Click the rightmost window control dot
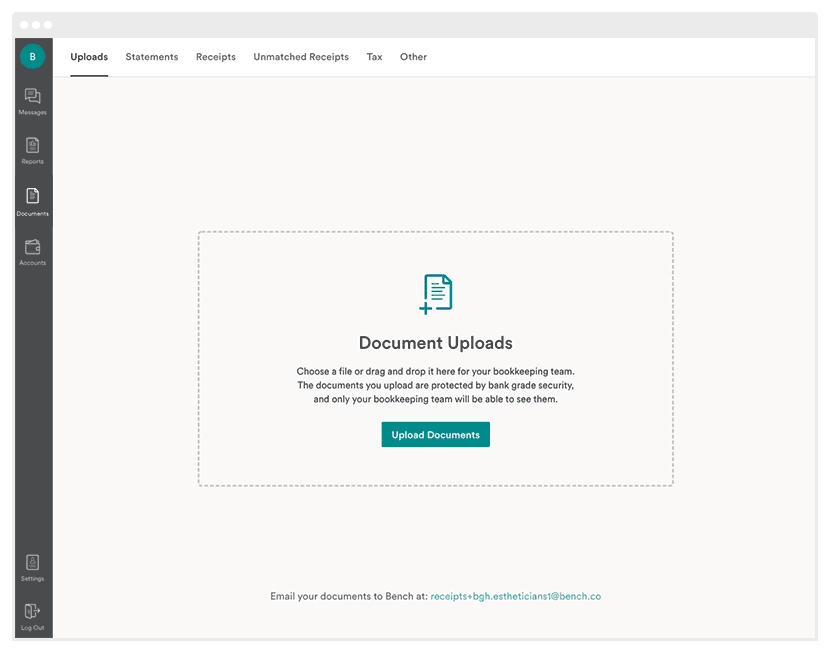 point(47,24)
